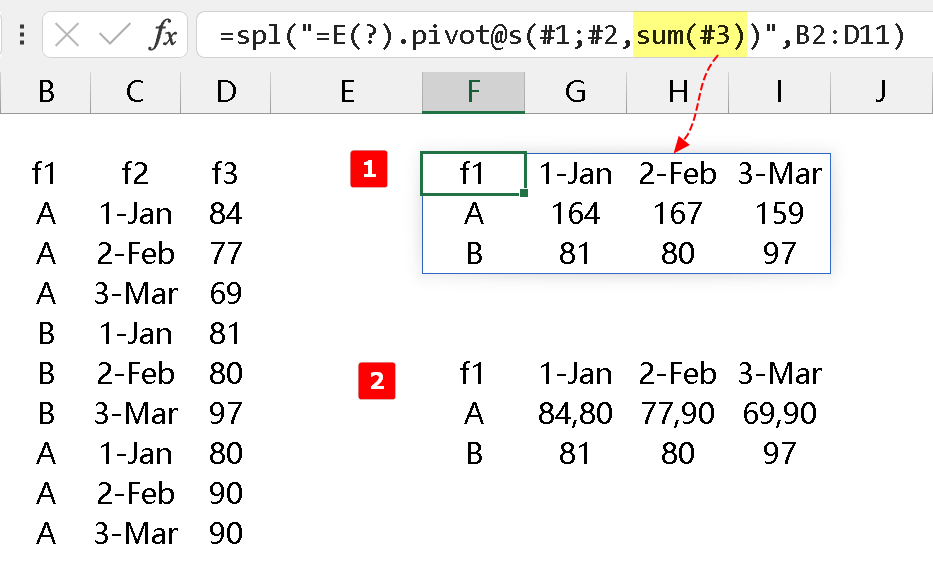Select the f3 header cell
Image resolution: width=933 pixels, height=585 pixels.
[x=226, y=174]
